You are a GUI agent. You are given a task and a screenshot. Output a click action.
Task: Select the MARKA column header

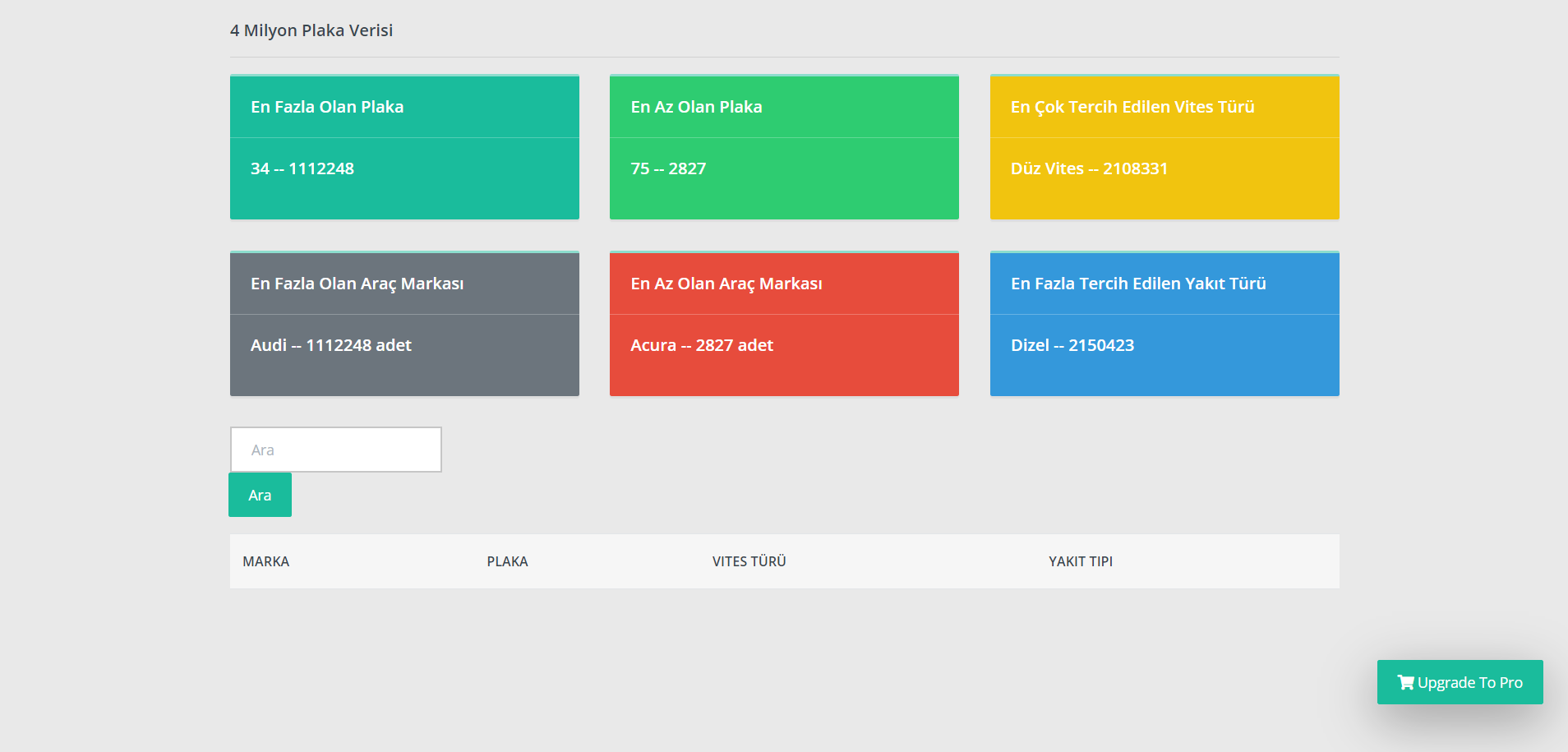coord(265,561)
